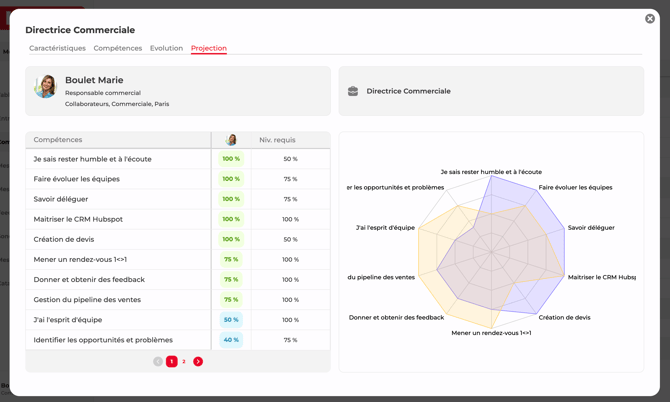Click the 100 % badge for Savoir déléguer
The image size is (670, 402).
click(231, 199)
